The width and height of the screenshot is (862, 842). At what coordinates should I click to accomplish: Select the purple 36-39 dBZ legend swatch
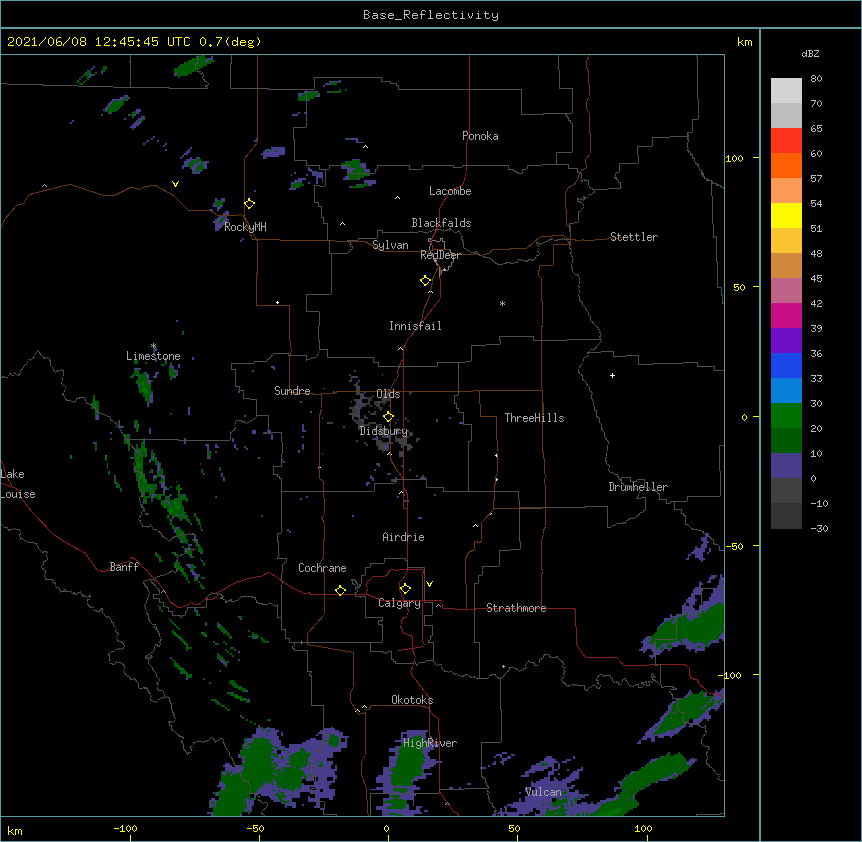pos(786,341)
